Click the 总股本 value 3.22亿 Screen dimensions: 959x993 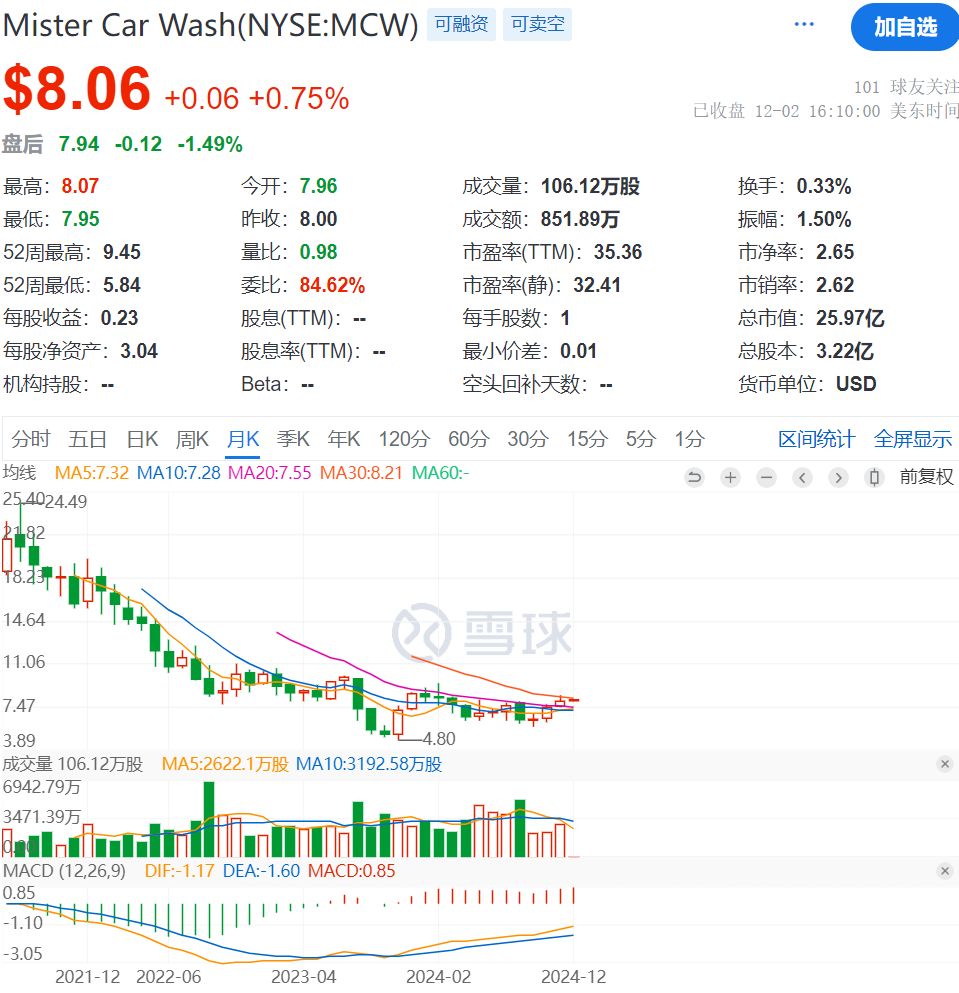click(x=845, y=351)
